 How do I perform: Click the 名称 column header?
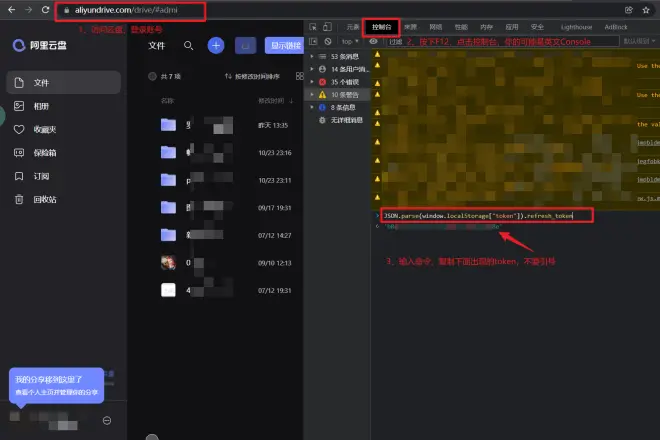pos(167,101)
